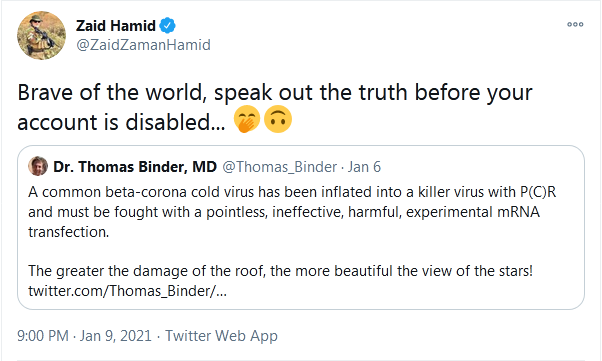Open Dr. Thomas Binder, MD name
The image size is (602, 361).
pos(135,167)
